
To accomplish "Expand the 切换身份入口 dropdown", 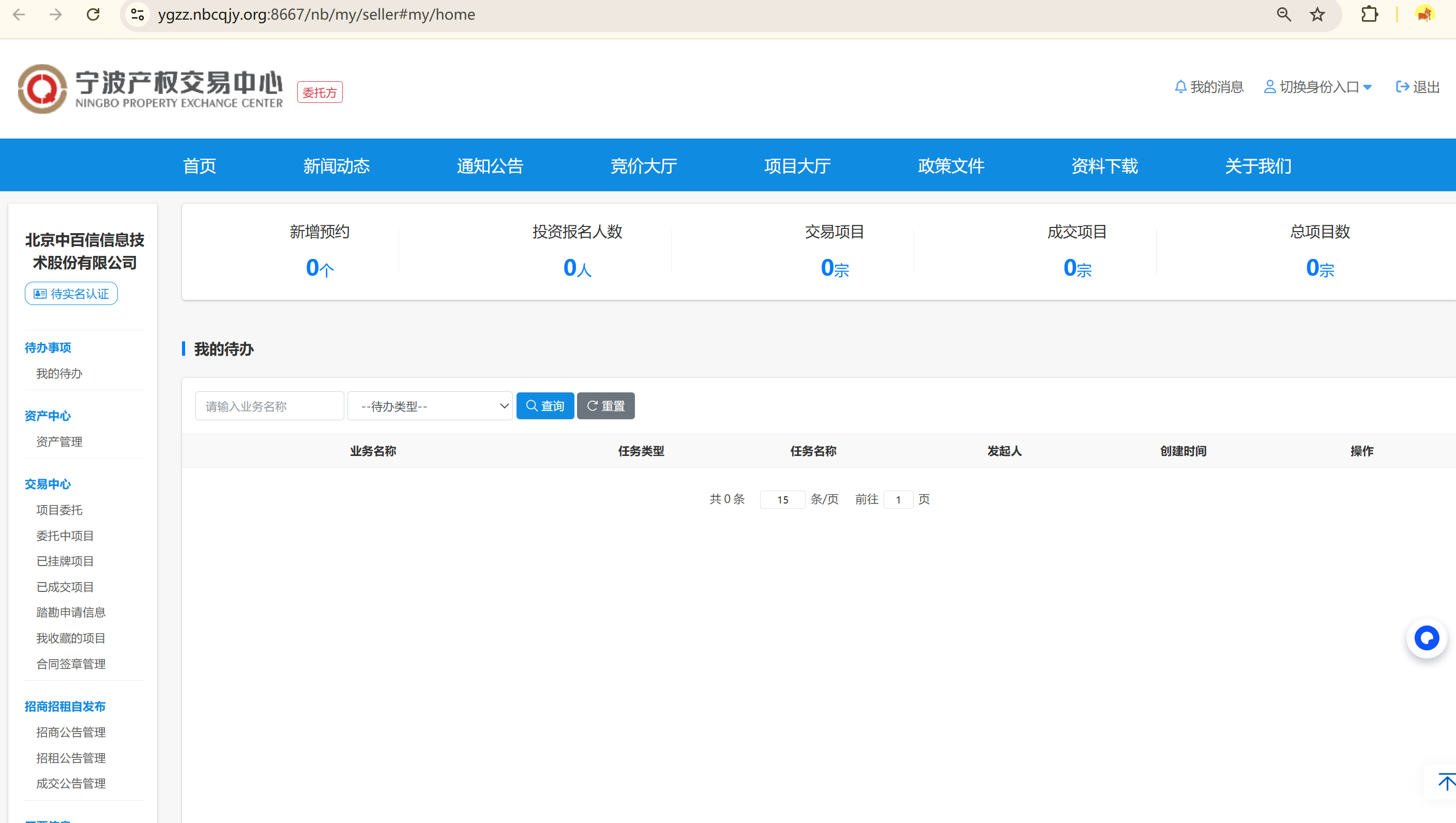I will pyautogui.click(x=1318, y=87).
